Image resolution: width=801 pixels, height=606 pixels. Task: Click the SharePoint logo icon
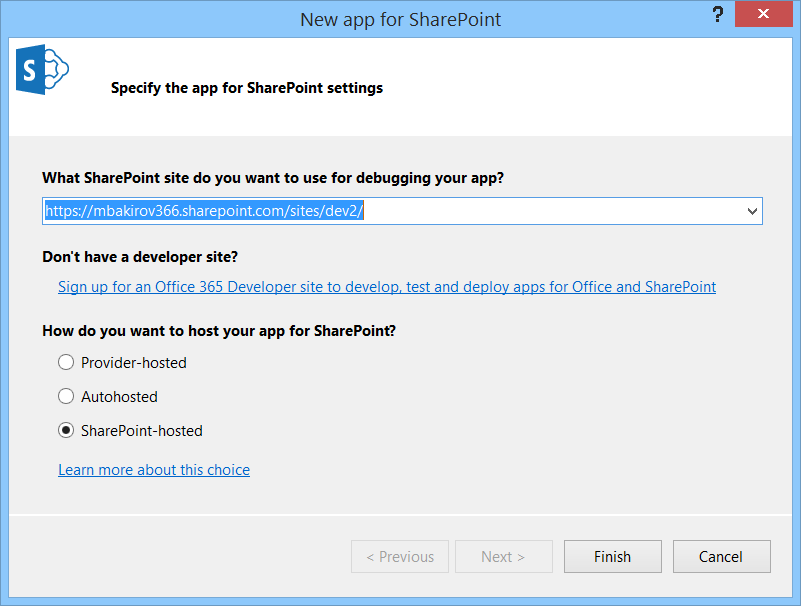(42, 69)
